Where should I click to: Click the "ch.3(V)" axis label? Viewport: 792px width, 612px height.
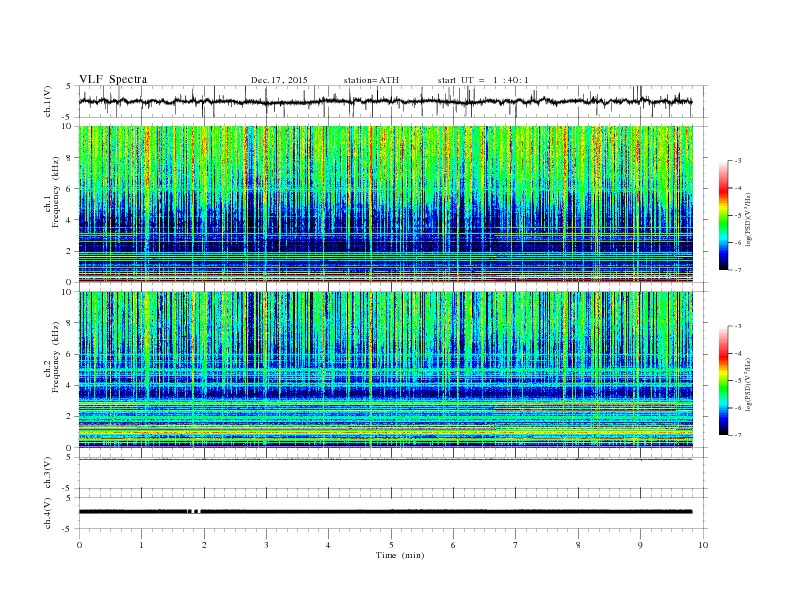[48, 473]
